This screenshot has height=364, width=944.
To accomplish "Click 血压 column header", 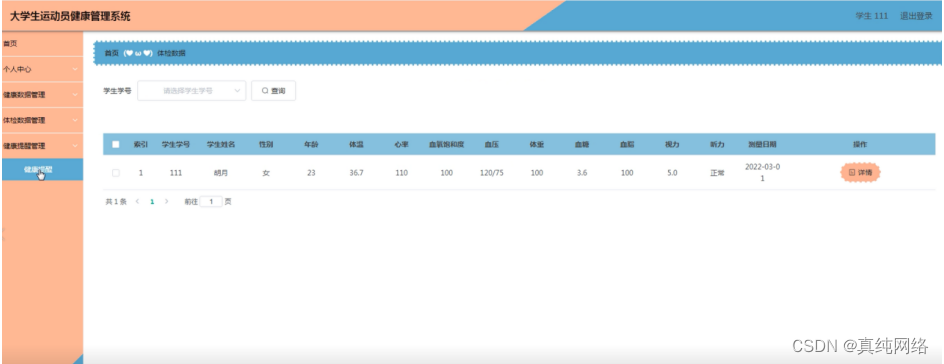I will (x=492, y=144).
